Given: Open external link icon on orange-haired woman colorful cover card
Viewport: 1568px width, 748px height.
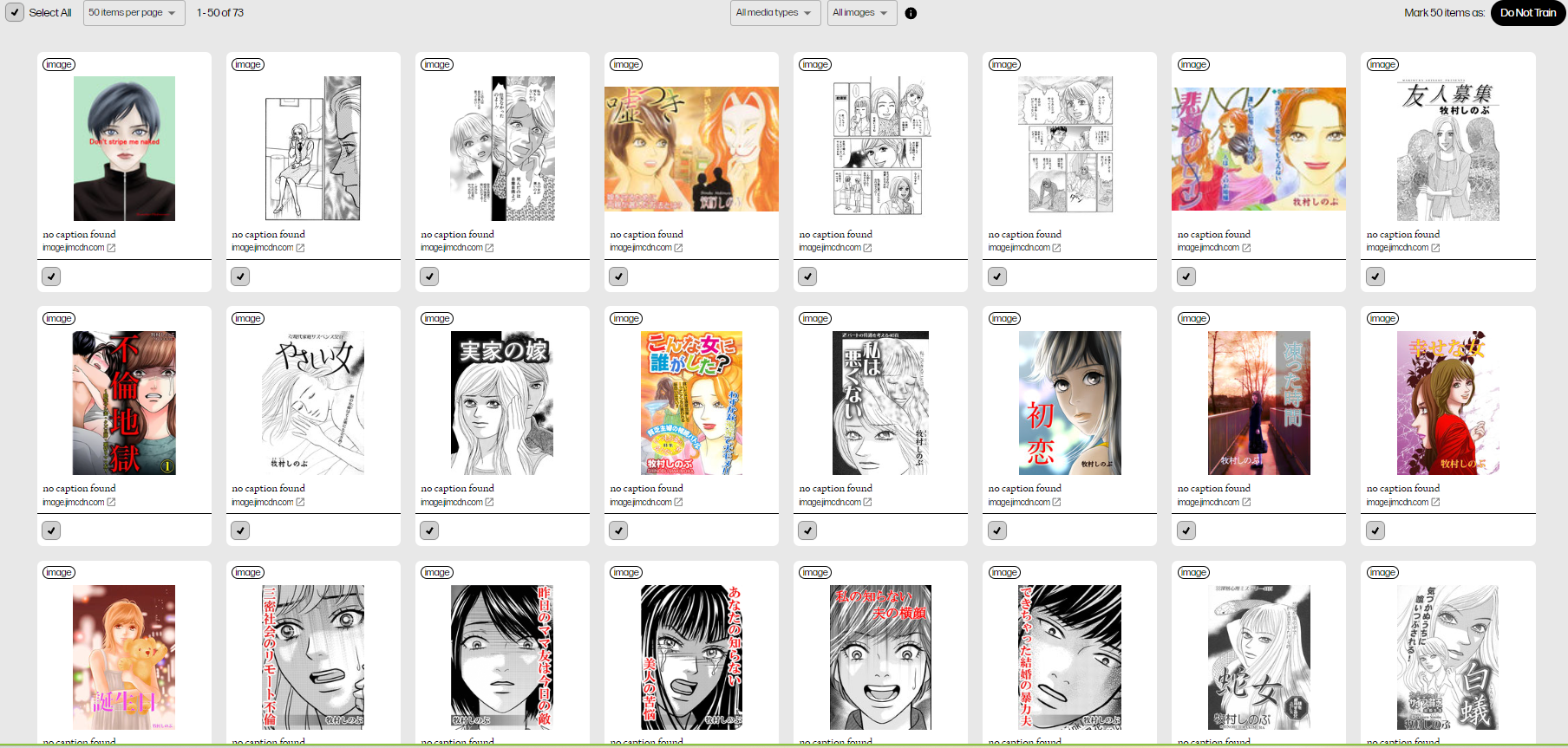Looking at the screenshot, I should [1246, 248].
